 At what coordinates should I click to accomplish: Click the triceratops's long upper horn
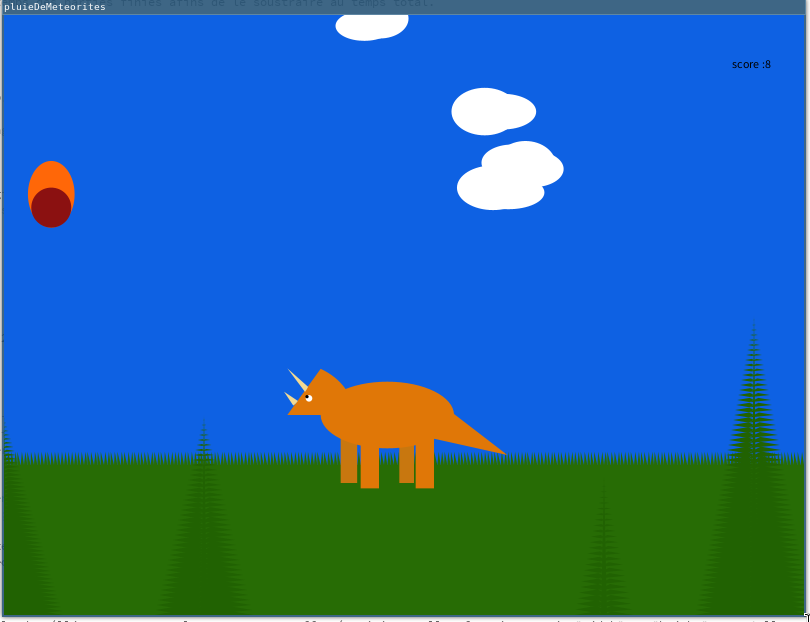point(298,380)
